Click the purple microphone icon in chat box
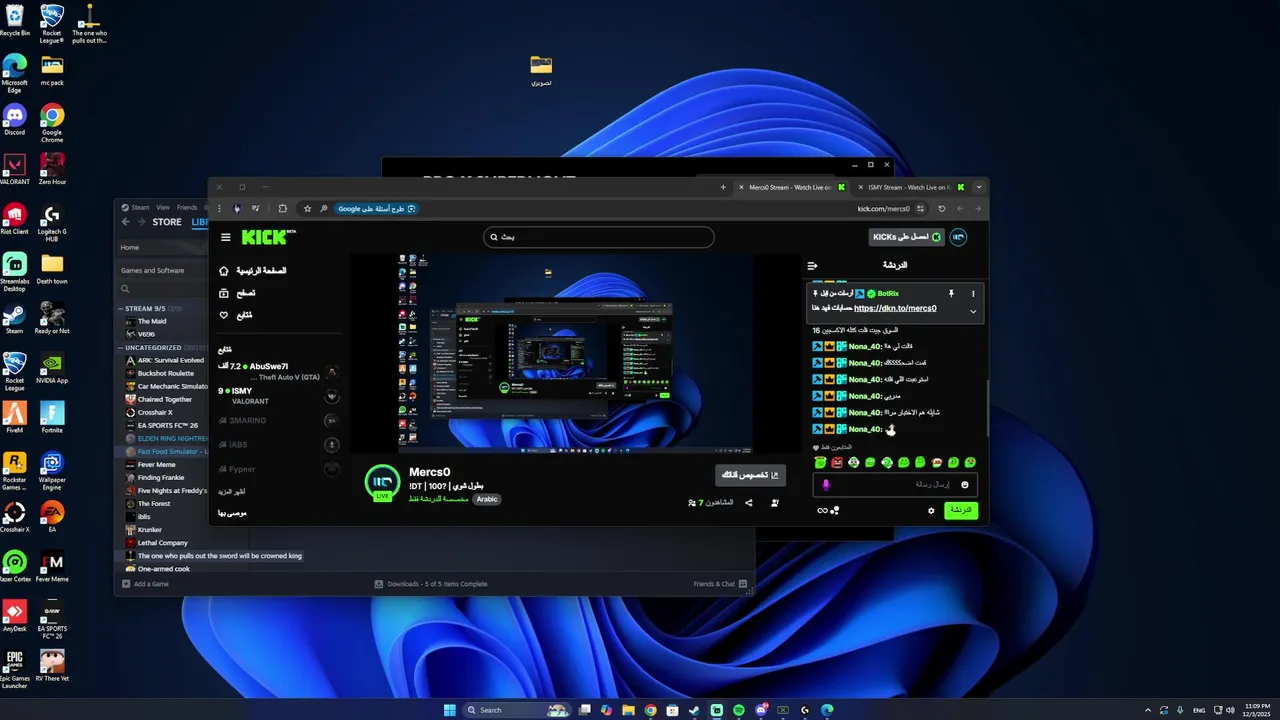Screen dimensions: 1280x720 [x=826, y=484]
